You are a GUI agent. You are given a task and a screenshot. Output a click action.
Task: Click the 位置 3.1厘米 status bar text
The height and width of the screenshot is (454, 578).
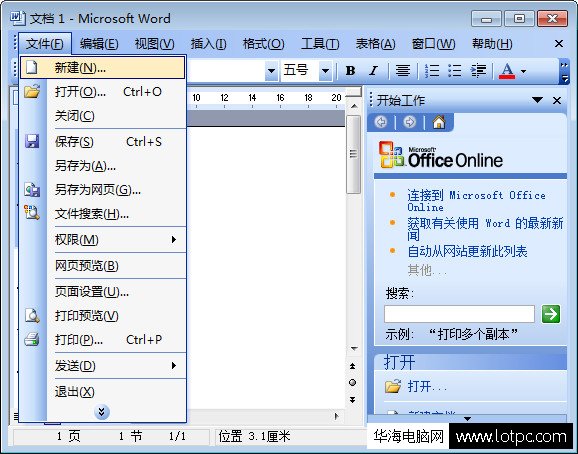pyautogui.click(x=254, y=436)
